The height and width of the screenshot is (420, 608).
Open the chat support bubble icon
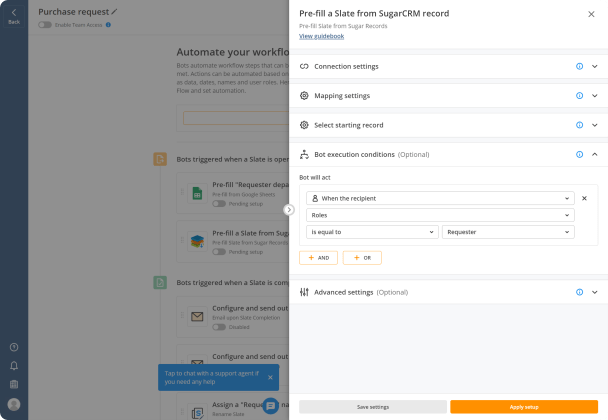(271, 406)
